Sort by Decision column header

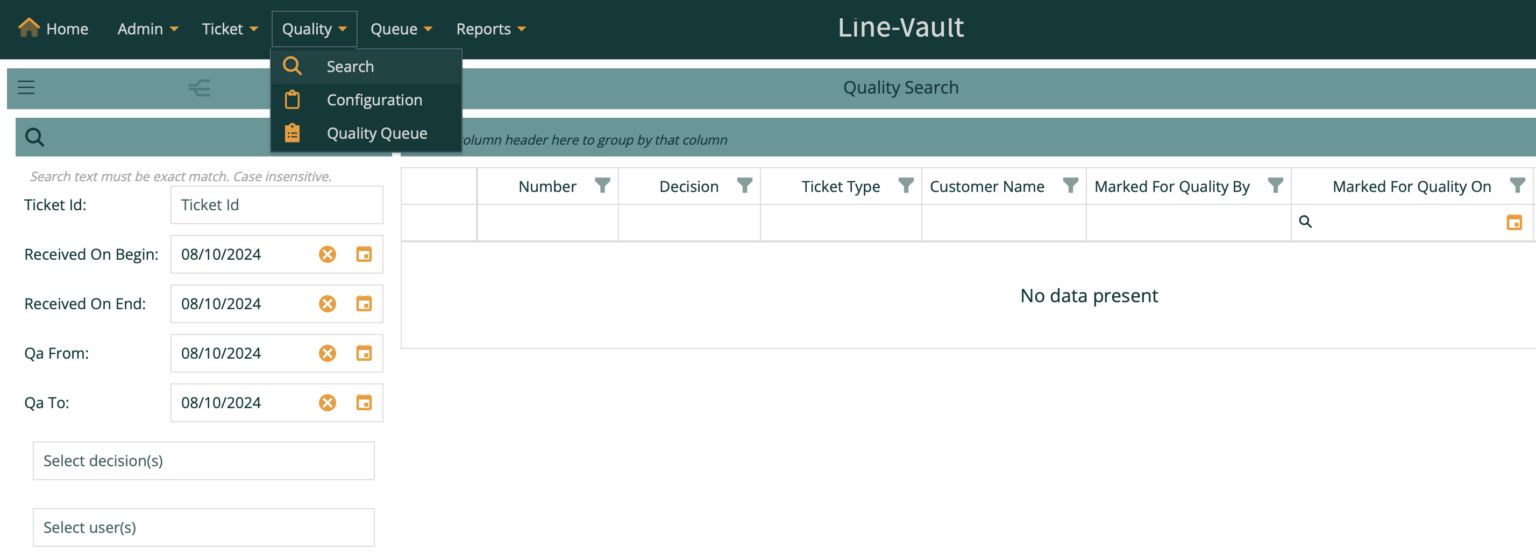coord(688,186)
